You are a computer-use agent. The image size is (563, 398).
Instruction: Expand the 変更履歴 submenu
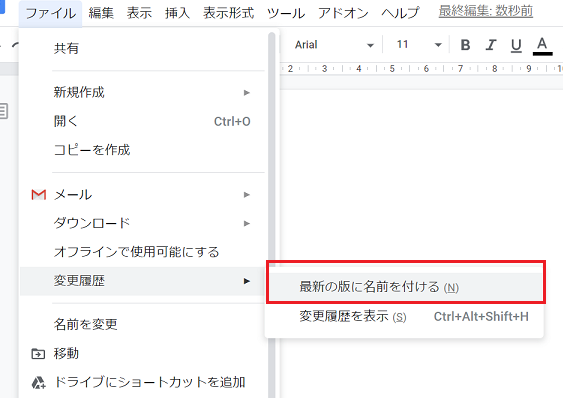tap(143, 281)
